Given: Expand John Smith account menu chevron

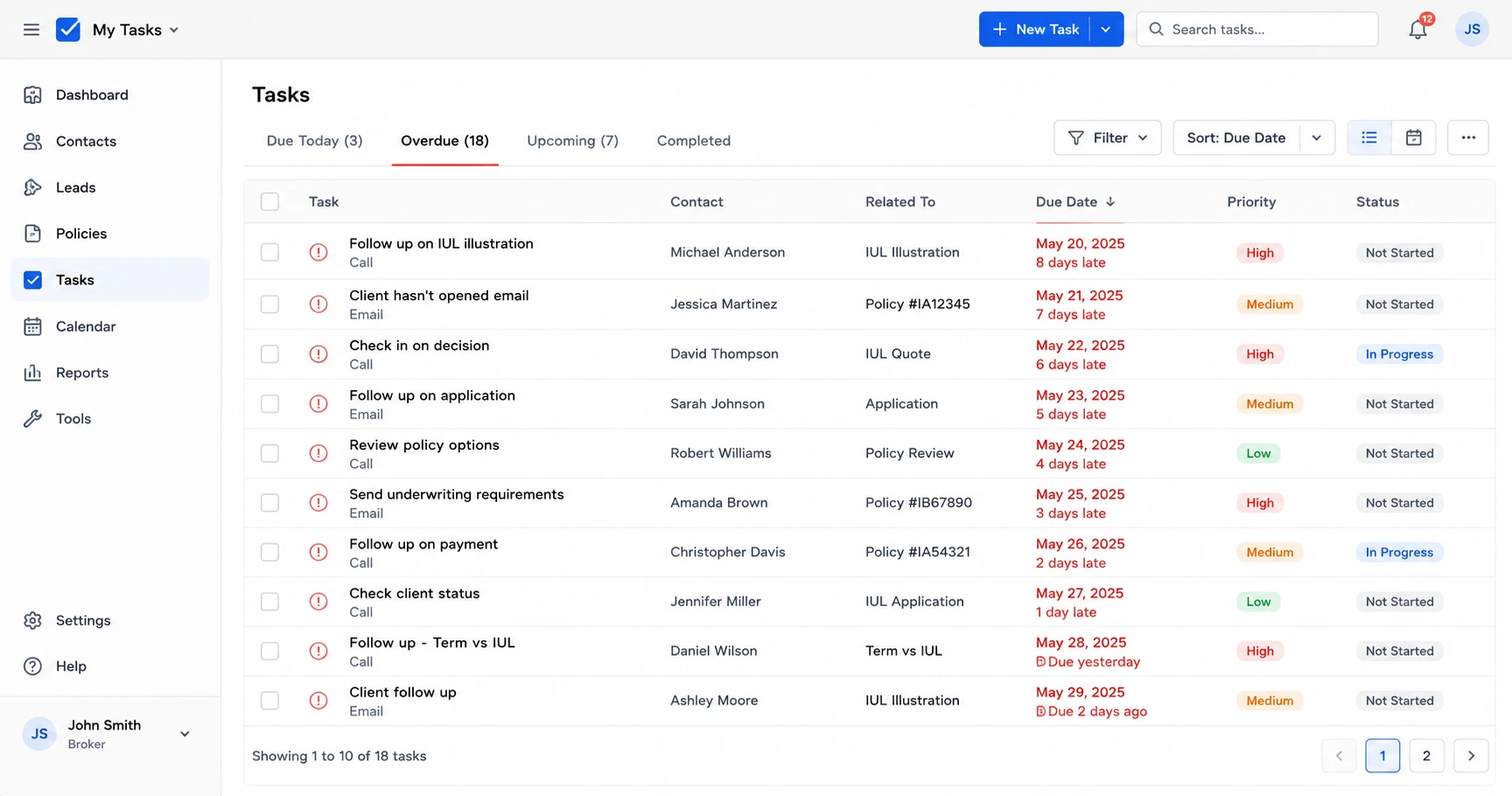Looking at the screenshot, I should click(185, 734).
